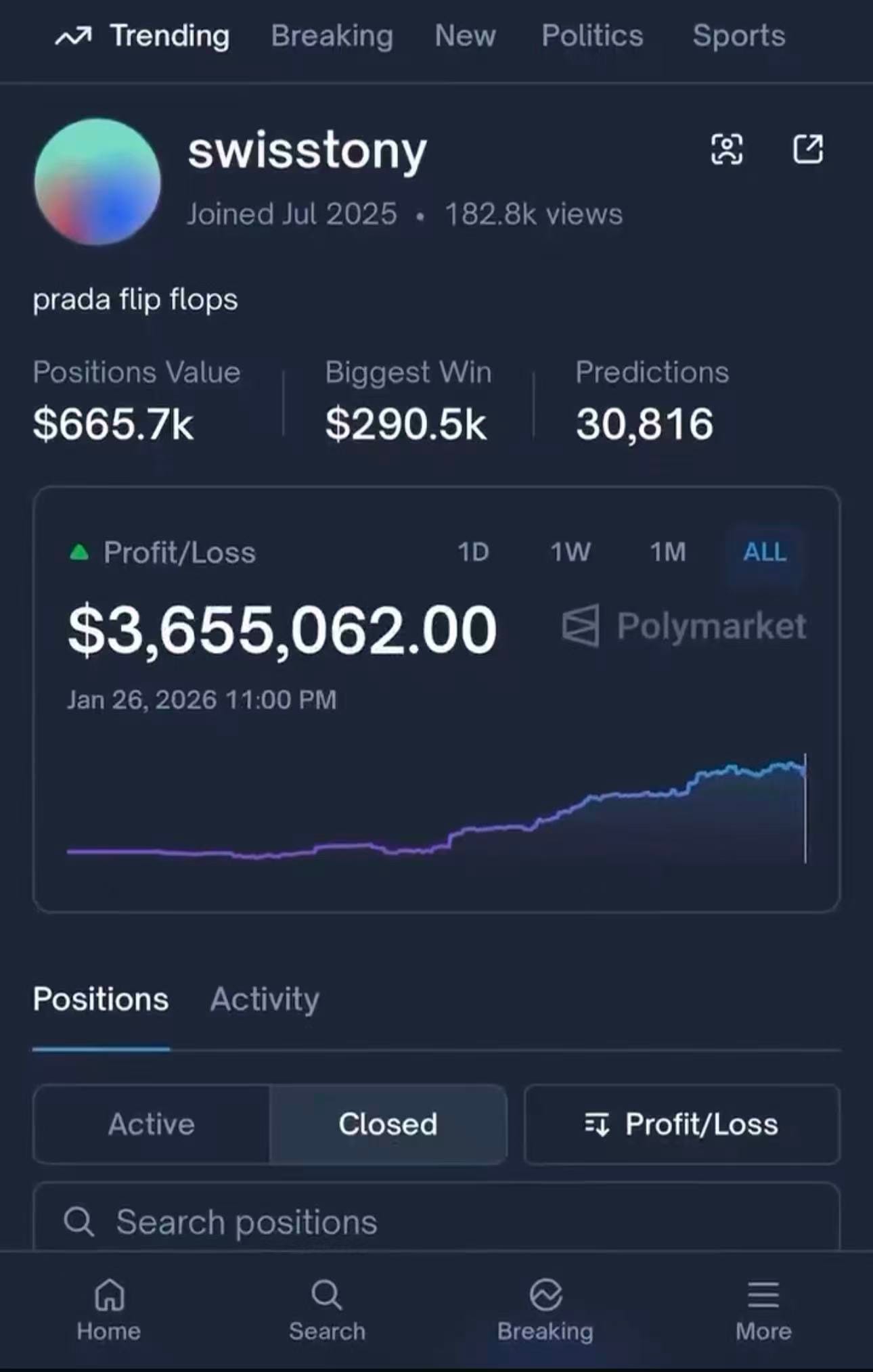Select the 1D time range

[473, 552]
